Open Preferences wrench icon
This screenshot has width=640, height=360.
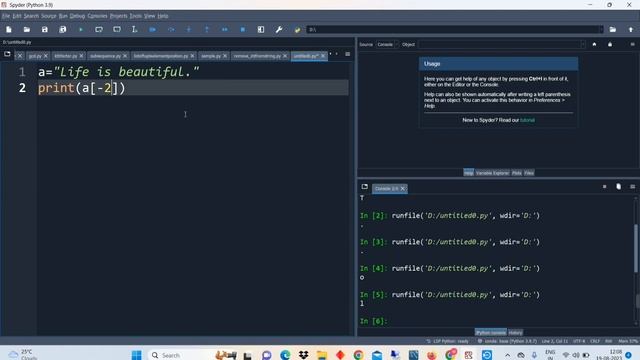click(279, 29)
